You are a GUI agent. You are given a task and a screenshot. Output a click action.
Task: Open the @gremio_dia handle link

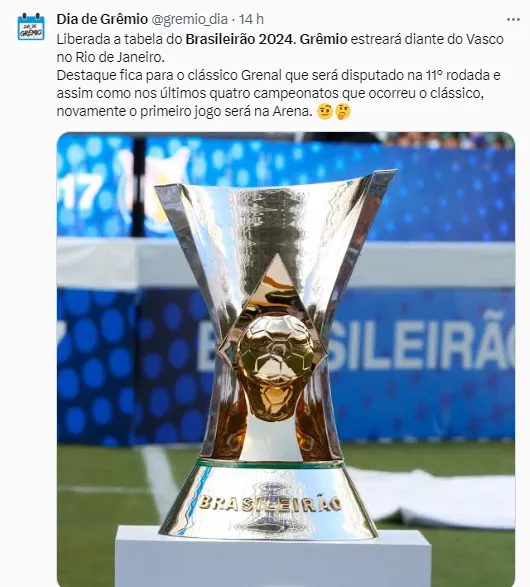(189, 19)
